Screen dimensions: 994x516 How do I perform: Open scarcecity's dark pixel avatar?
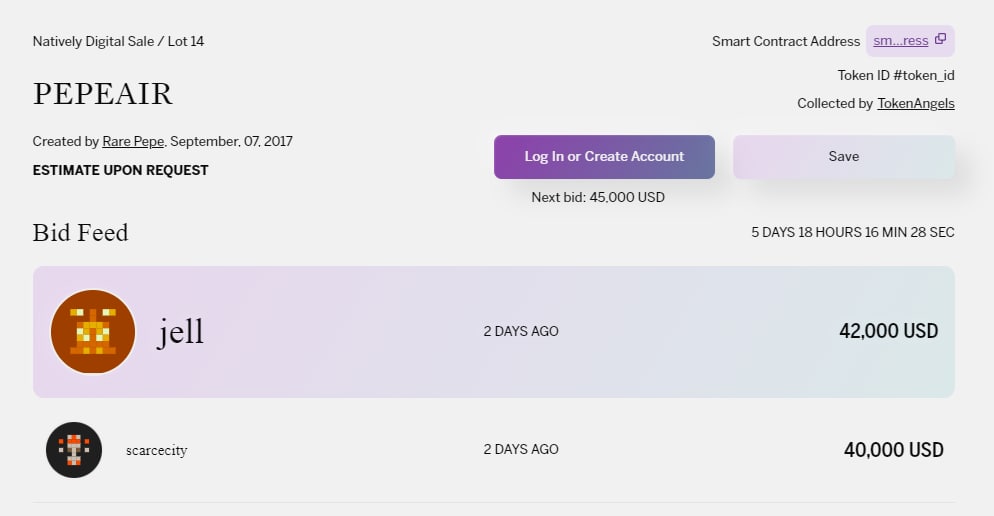click(74, 450)
